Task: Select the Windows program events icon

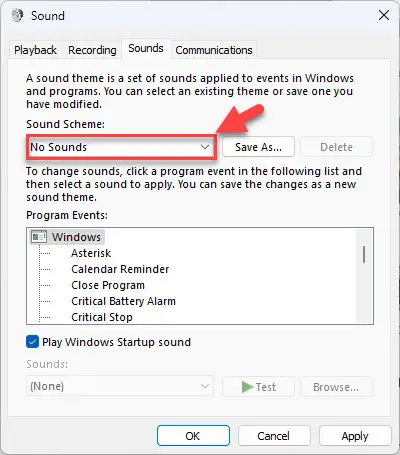Action: pyautogui.click(x=39, y=237)
